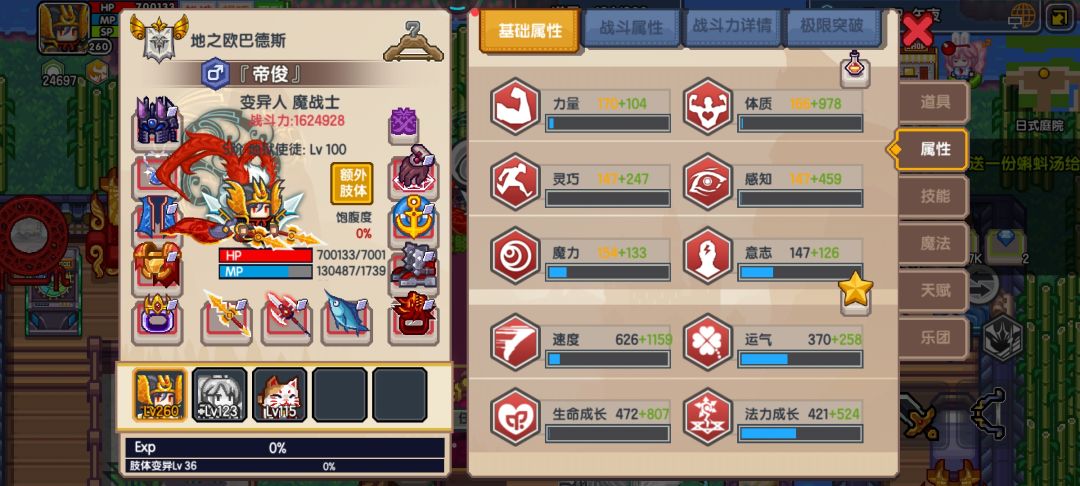
Task: Tap the potion bottle icon
Action: 855,69
